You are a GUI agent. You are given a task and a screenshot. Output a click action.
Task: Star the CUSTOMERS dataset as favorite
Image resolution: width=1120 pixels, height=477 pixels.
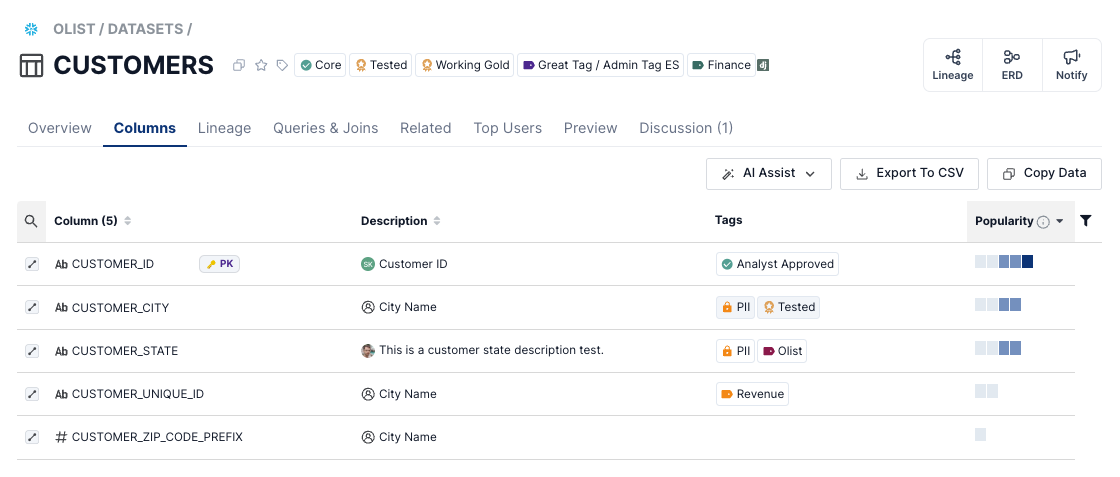(261, 65)
